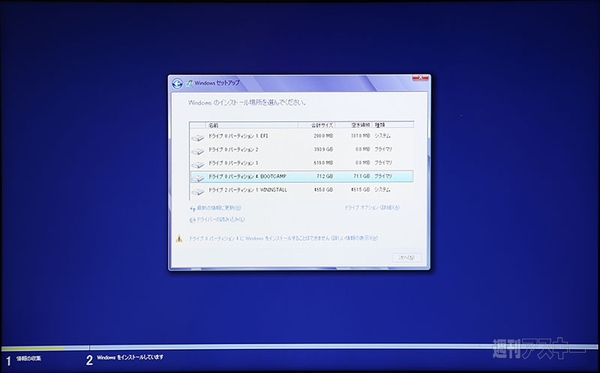Click the refresh icon below the partition list

click(x=192, y=208)
